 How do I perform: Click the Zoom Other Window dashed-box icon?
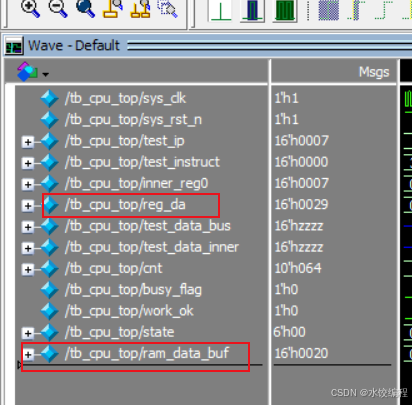point(168,9)
